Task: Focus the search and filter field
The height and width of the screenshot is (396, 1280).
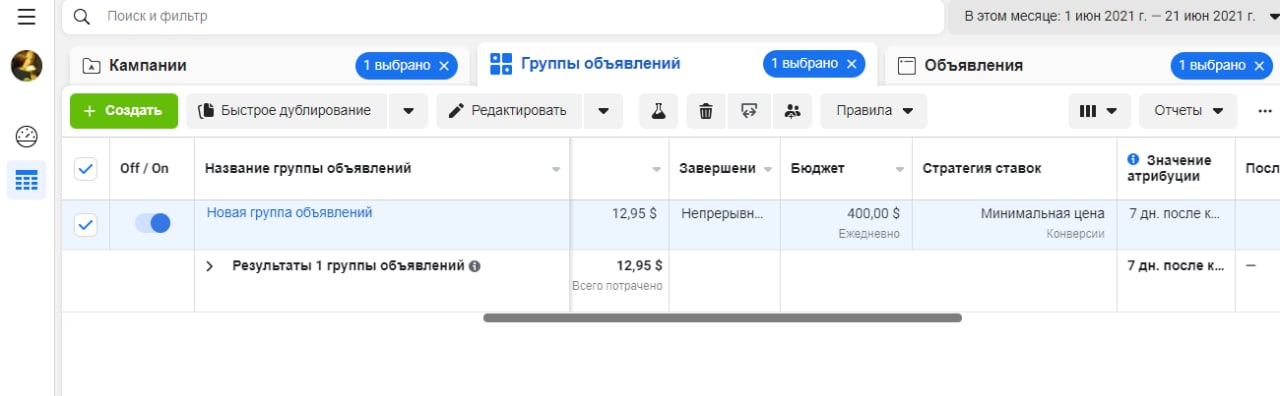Action: coord(503,17)
